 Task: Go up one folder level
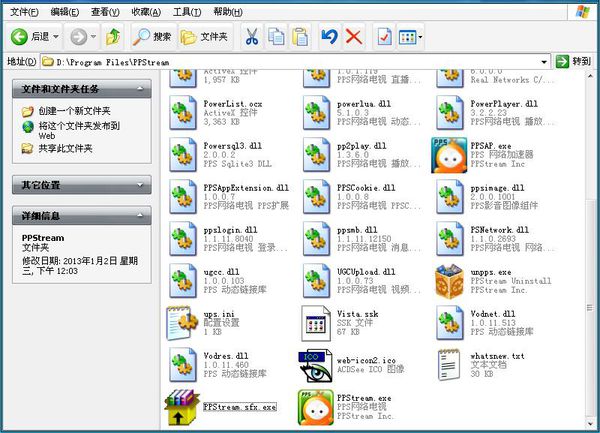[113, 36]
